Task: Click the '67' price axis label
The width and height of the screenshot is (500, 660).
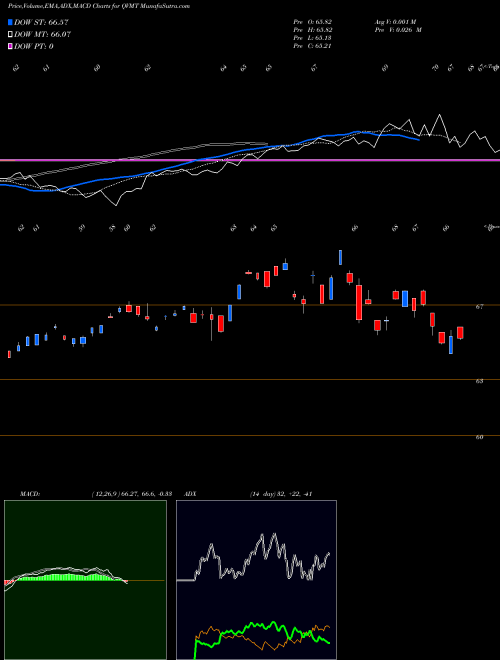Action: (479, 307)
